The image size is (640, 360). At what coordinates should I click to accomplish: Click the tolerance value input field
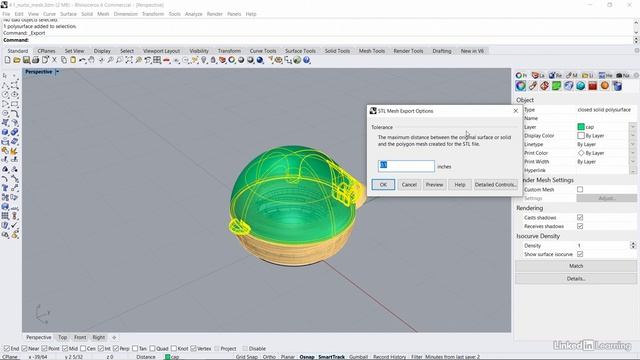(x=406, y=166)
